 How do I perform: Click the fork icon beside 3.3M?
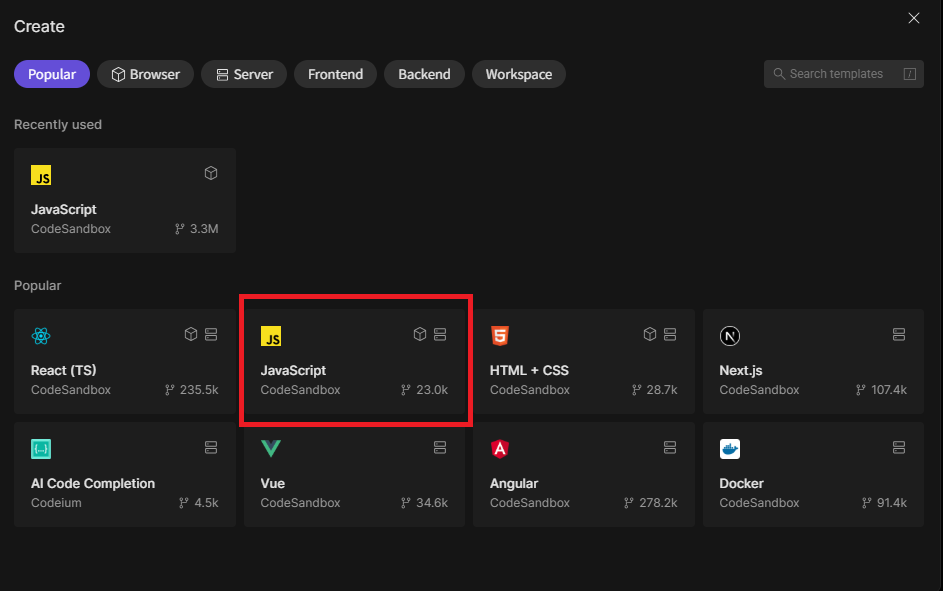(179, 228)
